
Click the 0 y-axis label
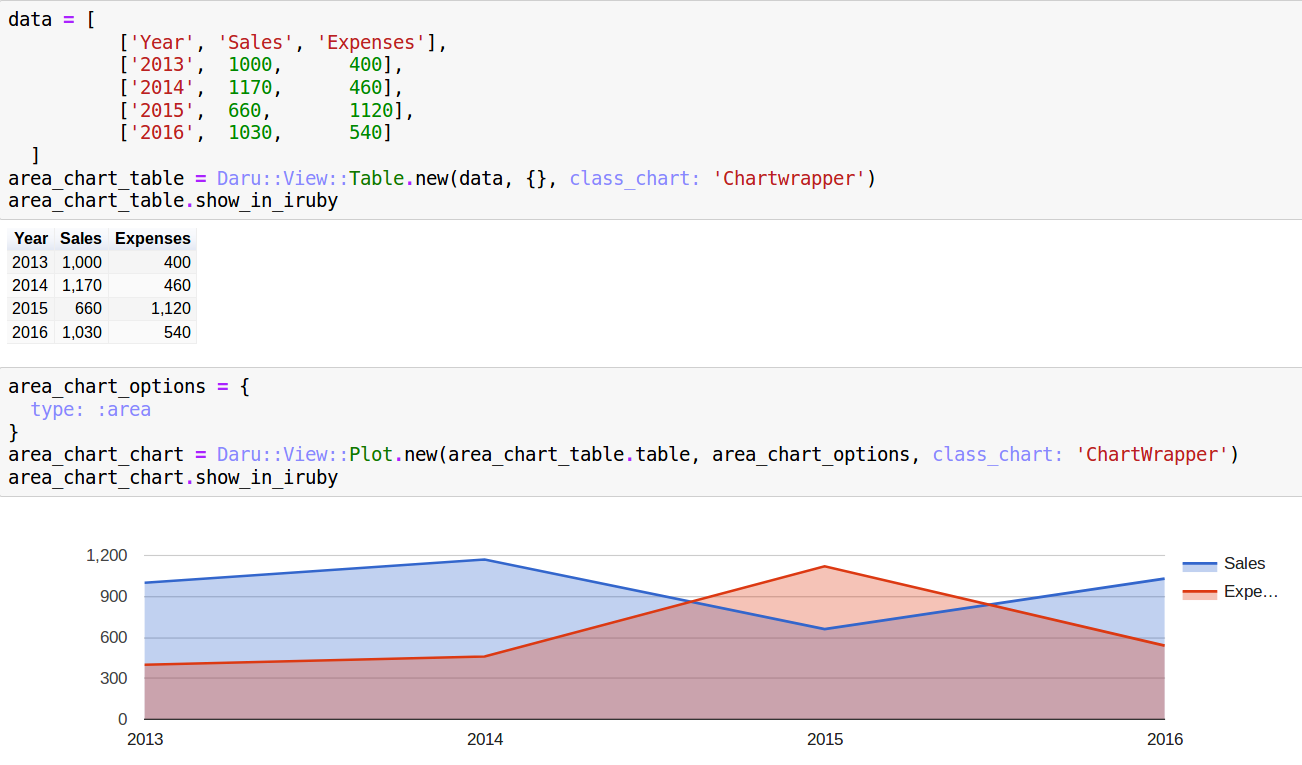point(123,719)
